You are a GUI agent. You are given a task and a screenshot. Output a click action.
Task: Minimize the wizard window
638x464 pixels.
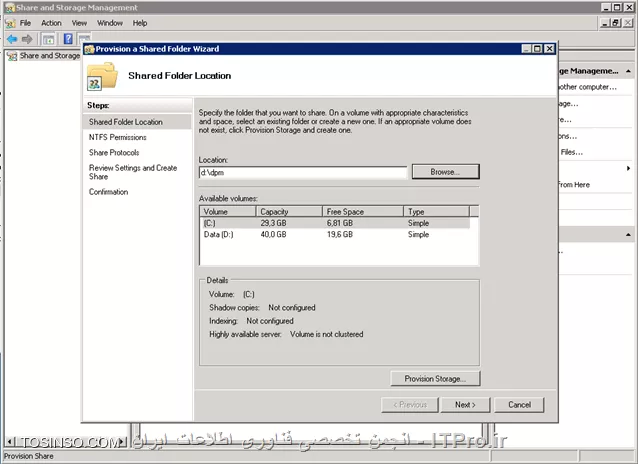pos(527,49)
